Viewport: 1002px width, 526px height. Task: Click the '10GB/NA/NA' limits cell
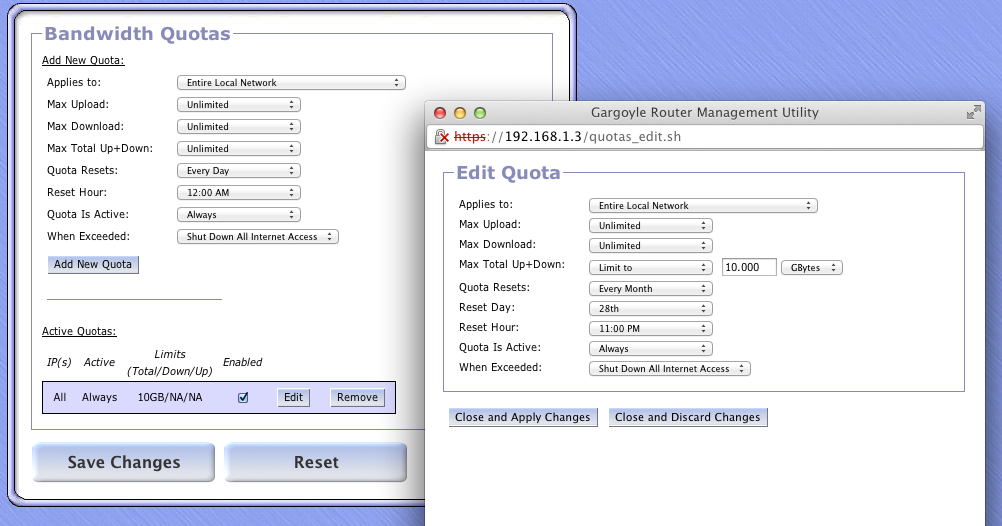pos(170,398)
